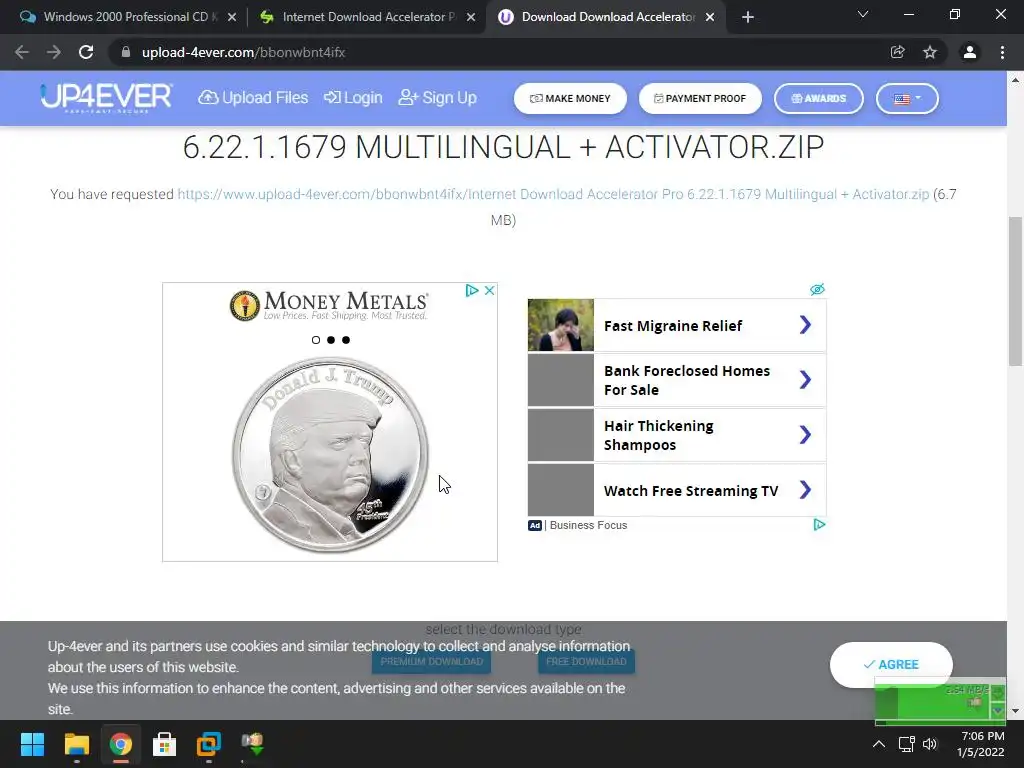Click chevron next to Bank Foreclosed Homes
This screenshot has width=1024, height=768.
point(805,380)
